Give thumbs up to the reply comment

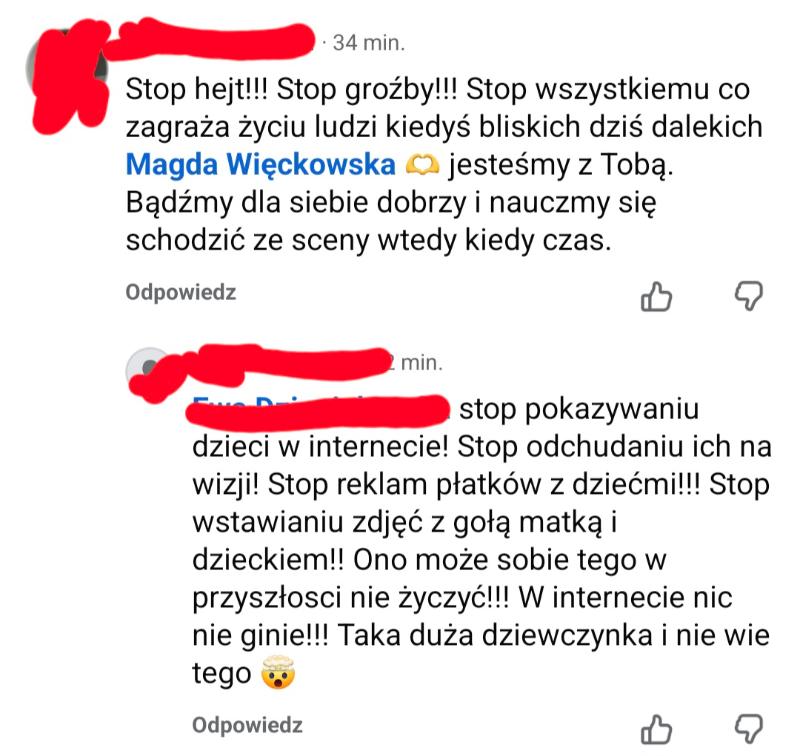(x=656, y=729)
